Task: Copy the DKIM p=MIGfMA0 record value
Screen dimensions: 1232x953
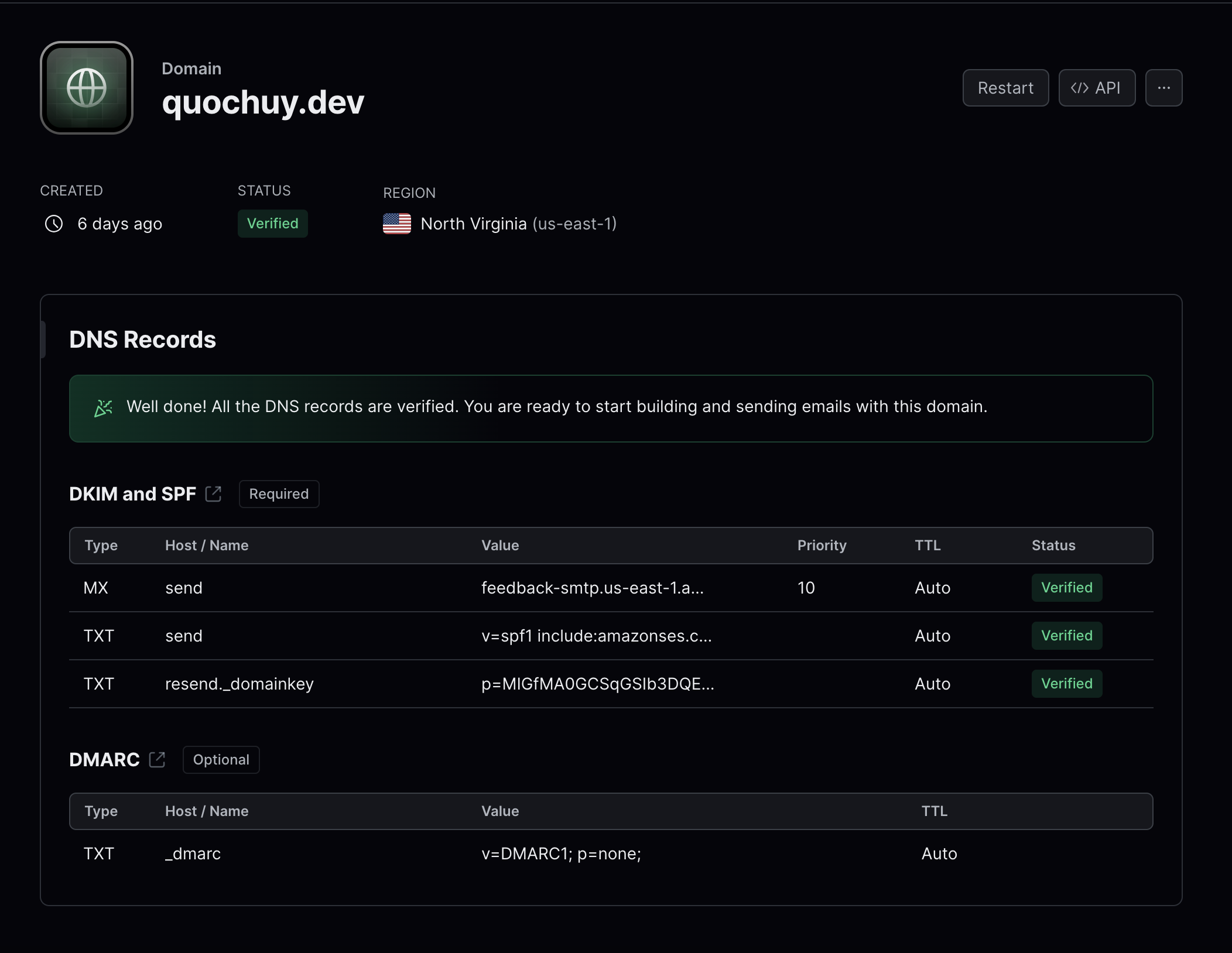Action: point(597,684)
